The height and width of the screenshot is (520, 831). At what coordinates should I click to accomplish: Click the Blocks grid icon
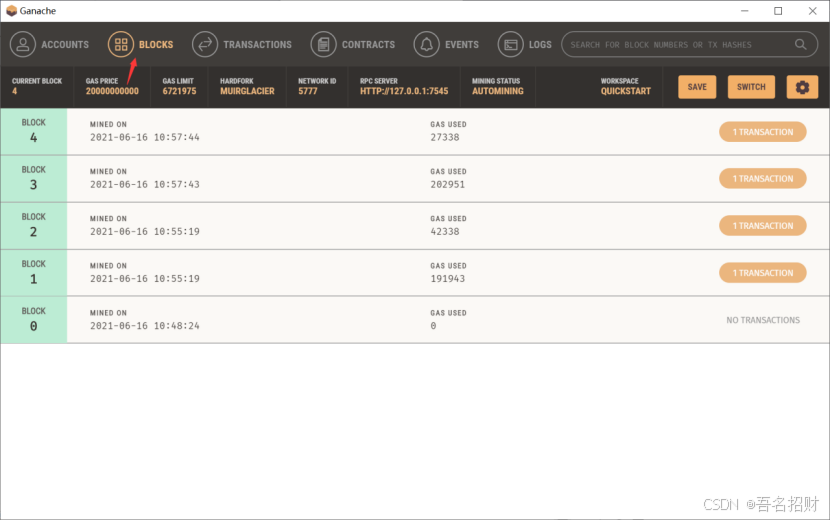121,44
